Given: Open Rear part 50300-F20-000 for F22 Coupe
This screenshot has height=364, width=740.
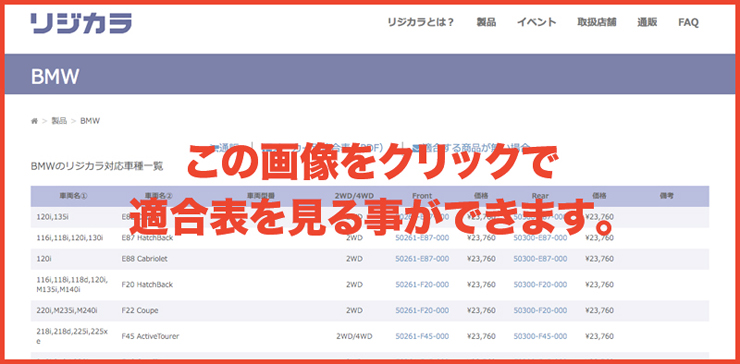Looking at the screenshot, I should tap(540, 311).
